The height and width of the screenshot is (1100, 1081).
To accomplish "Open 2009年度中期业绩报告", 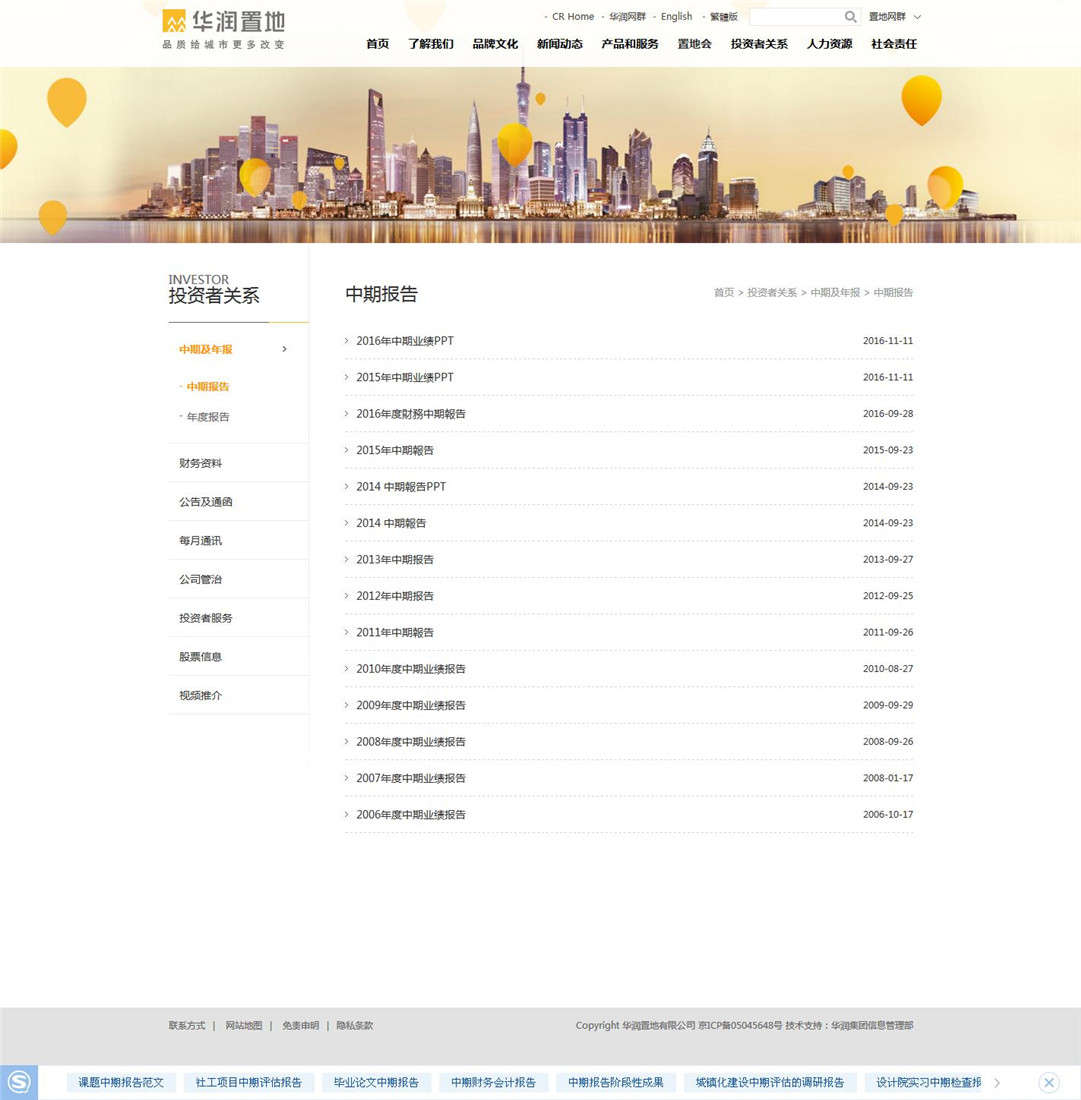I will coord(411,705).
